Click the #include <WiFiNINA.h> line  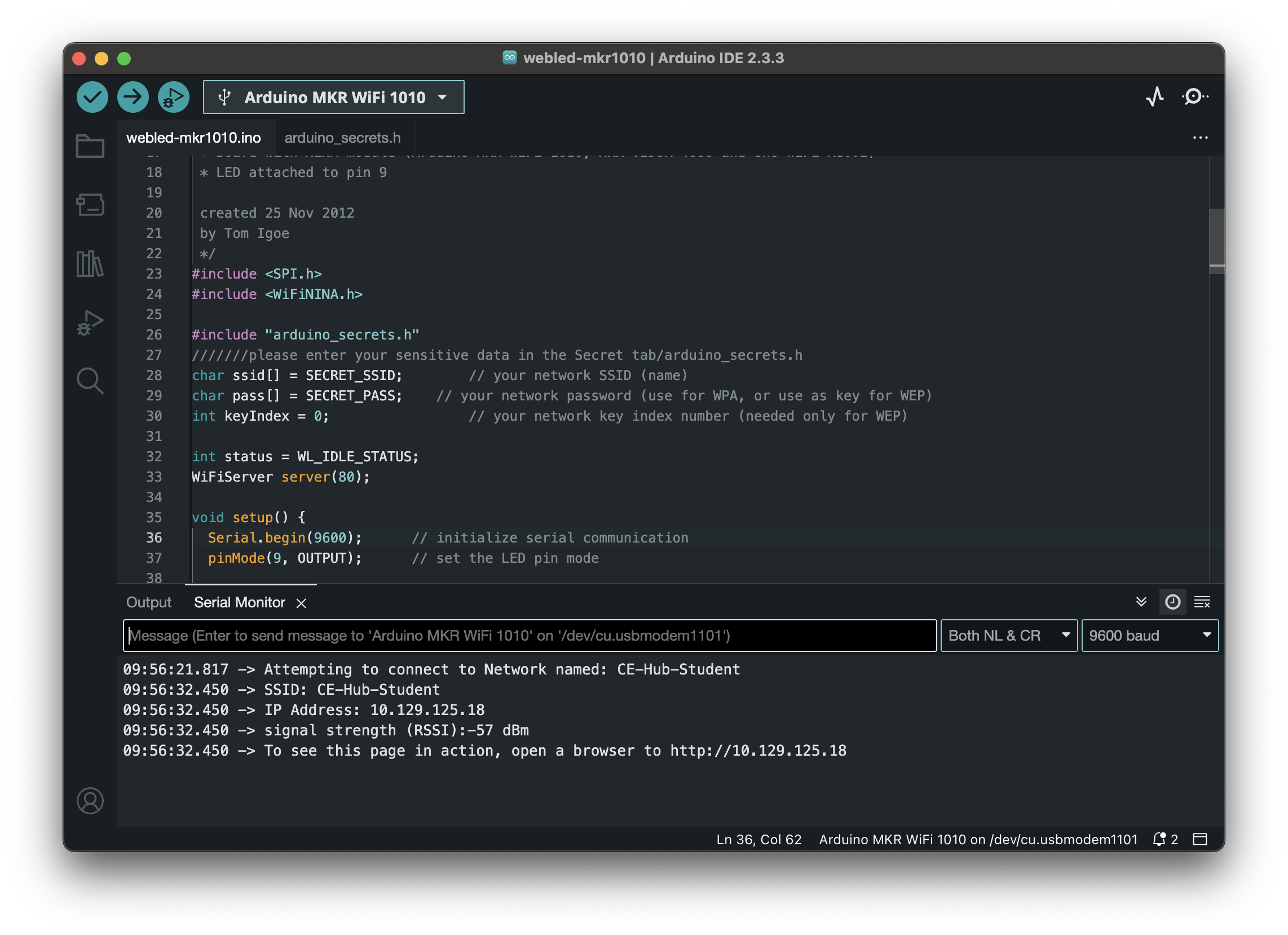[276, 294]
